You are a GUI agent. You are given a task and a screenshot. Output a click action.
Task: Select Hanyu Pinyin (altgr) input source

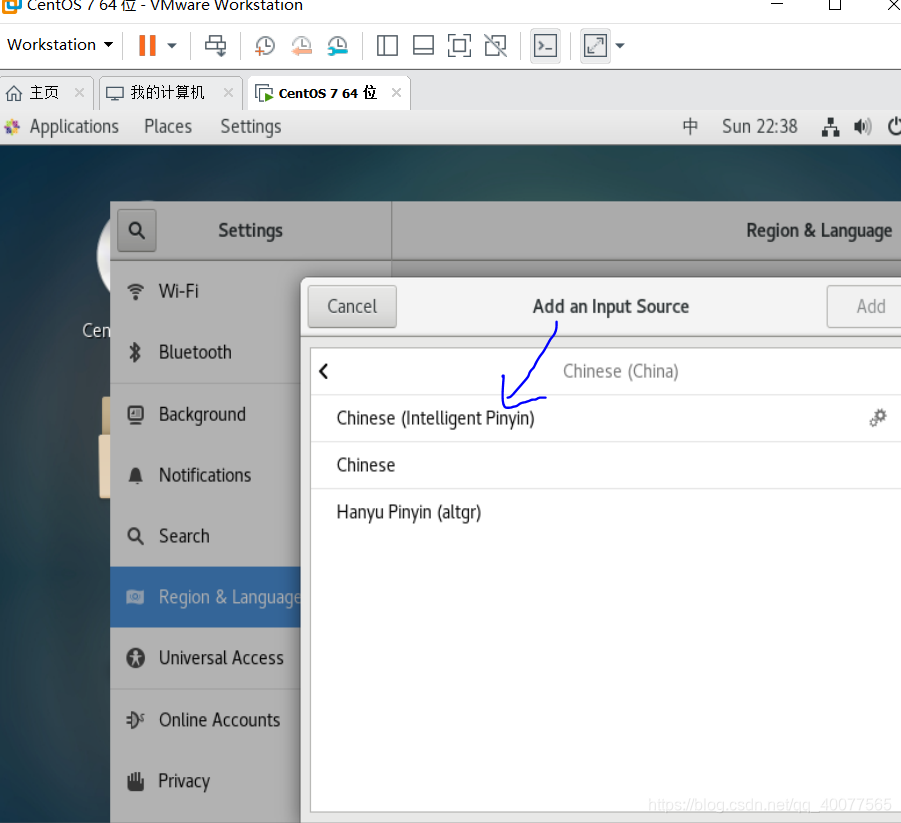[606, 512]
